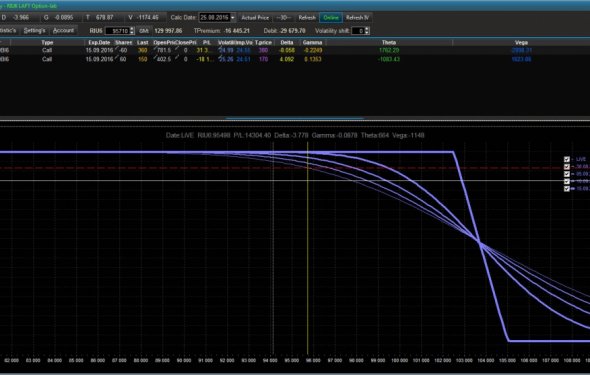The height and width of the screenshot is (375, 590).
Task: Sort by the Last column header
Action: coord(143,43)
